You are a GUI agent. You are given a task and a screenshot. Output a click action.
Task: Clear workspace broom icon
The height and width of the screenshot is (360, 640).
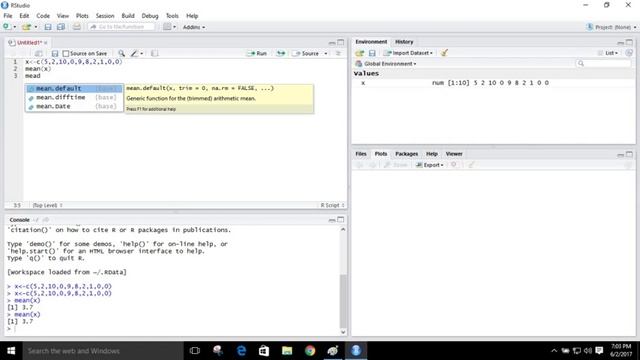(444, 53)
